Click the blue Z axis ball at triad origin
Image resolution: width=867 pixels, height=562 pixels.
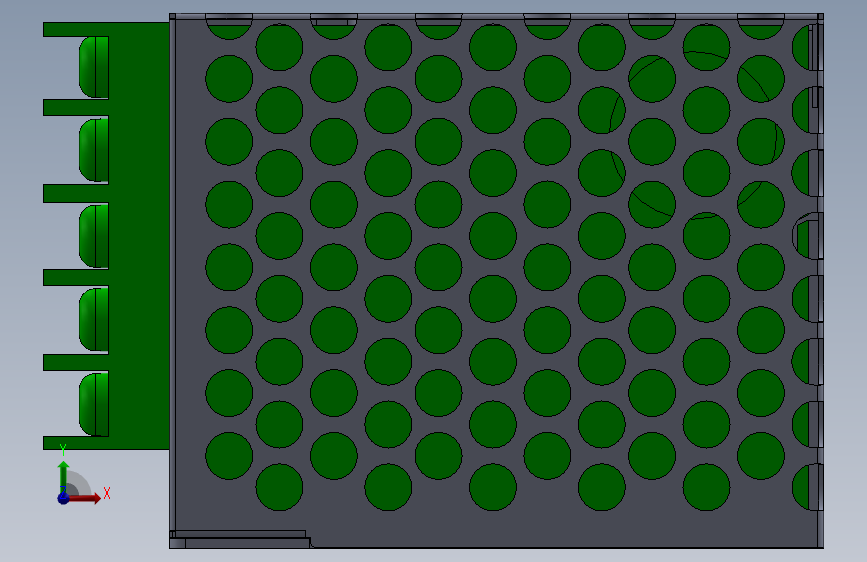click(63, 498)
